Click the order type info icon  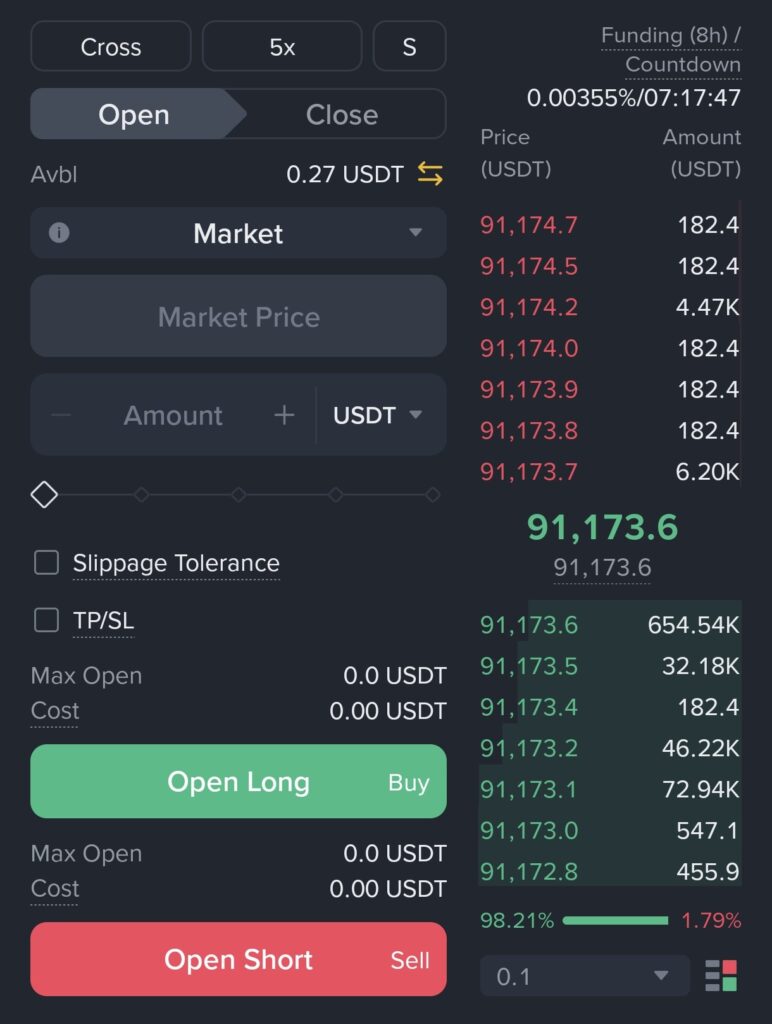pyautogui.click(x=59, y=233)
